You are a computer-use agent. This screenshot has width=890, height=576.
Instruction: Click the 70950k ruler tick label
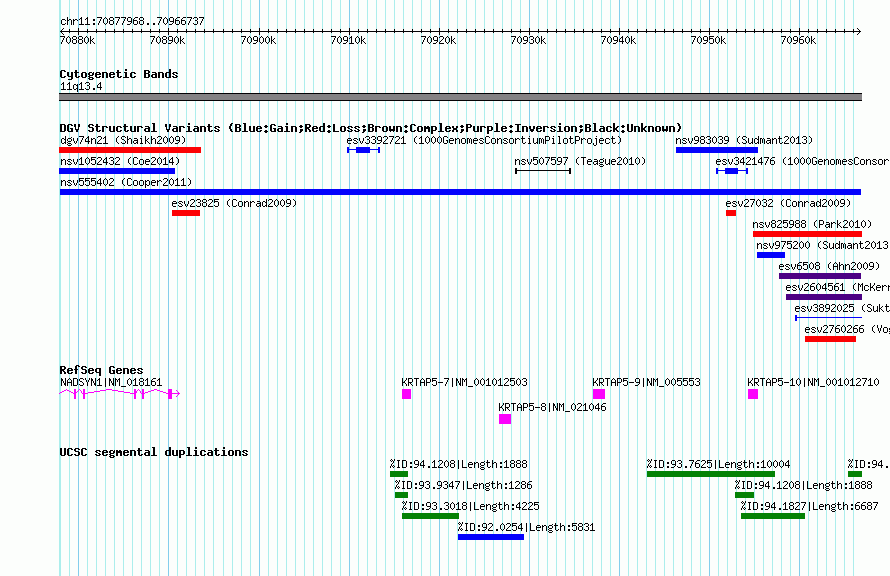708,40
